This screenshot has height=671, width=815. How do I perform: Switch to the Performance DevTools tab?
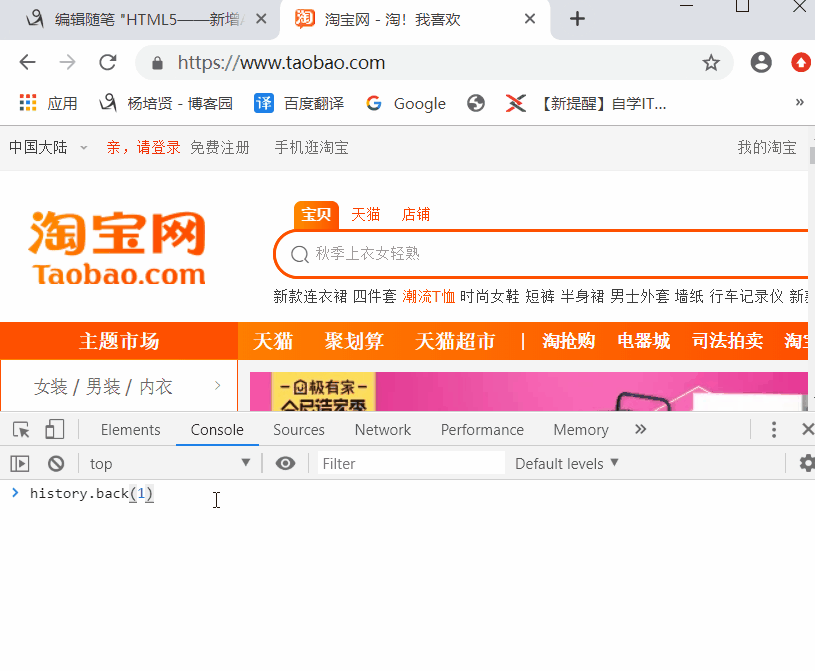tap(482, 430)
